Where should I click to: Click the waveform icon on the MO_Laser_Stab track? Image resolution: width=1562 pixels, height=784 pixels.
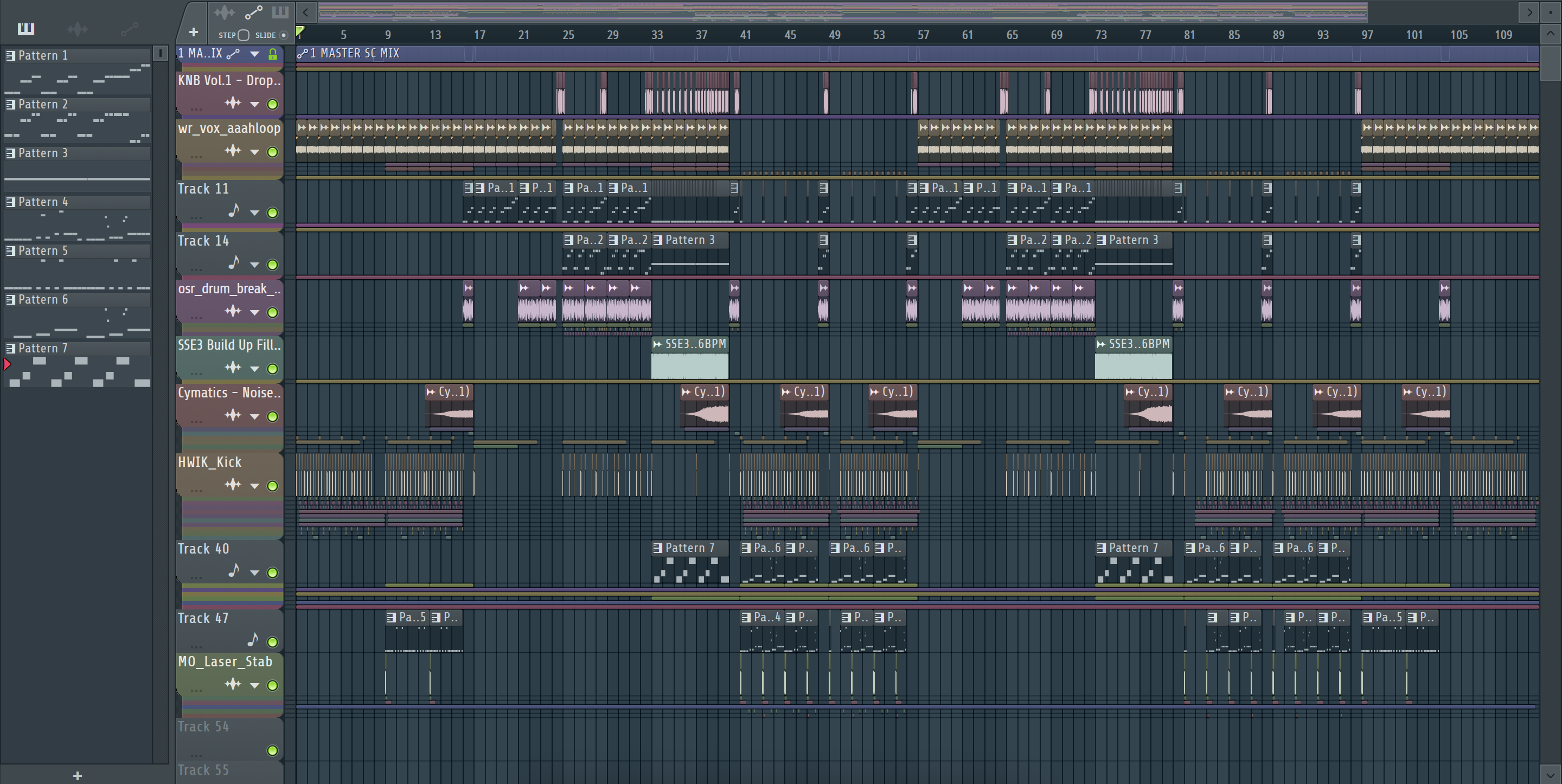click(233, 684)
